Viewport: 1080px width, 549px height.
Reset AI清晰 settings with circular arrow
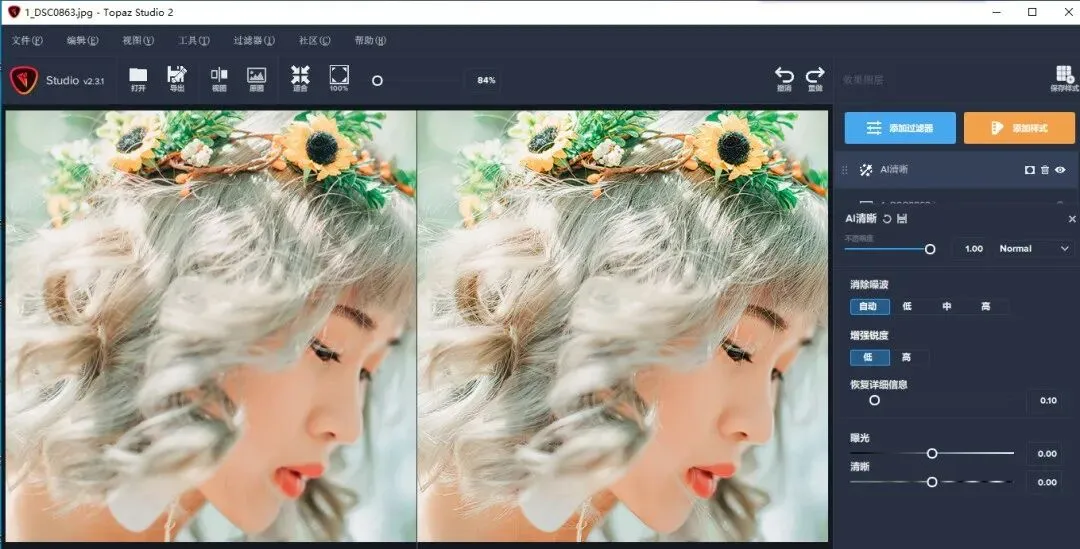[x=887, y=218]
